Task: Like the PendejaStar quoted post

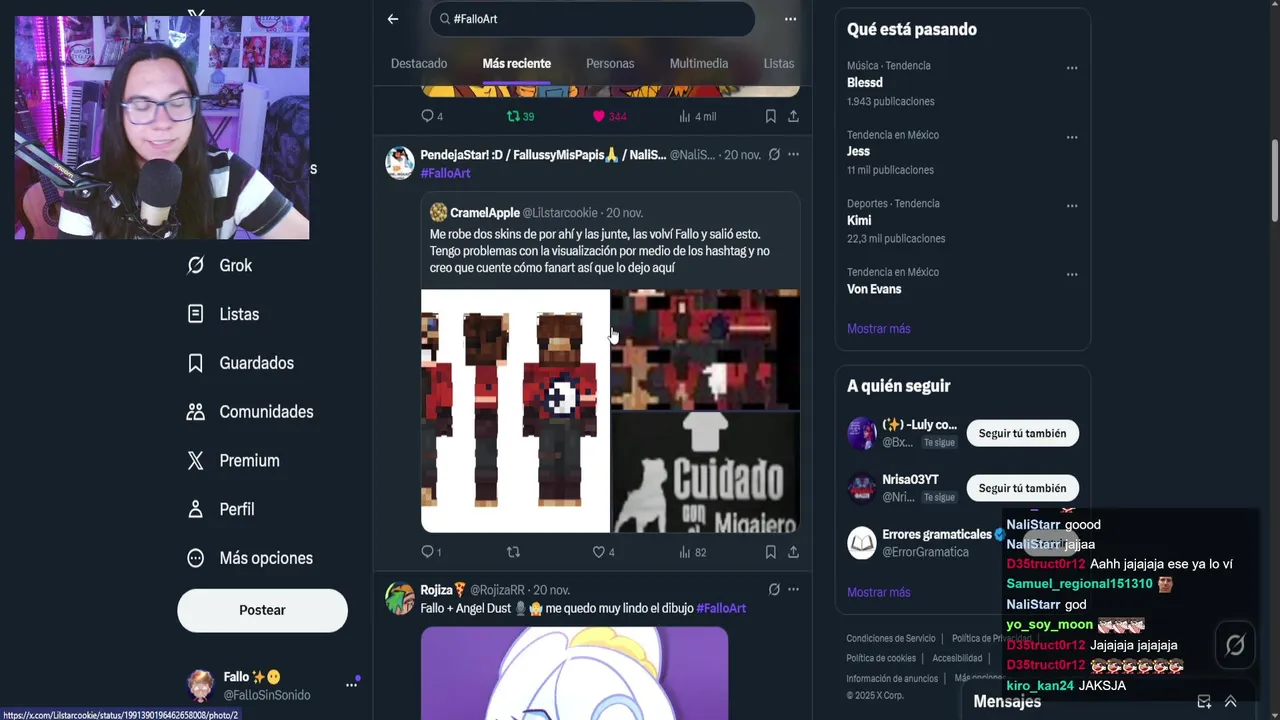Action: (603, 552)
